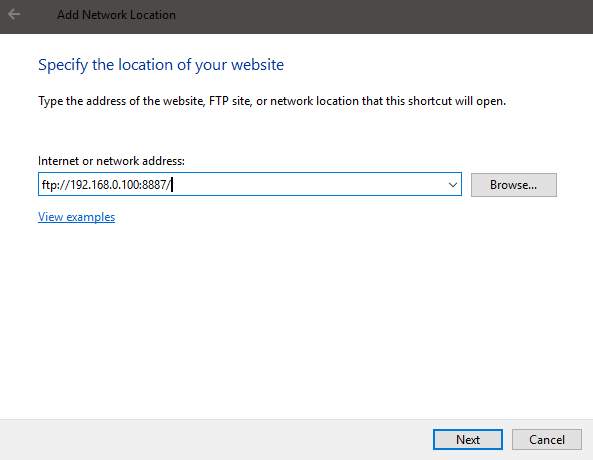Click the port number 8887 in address
The image size is (593, 460).
coord(155,185)
